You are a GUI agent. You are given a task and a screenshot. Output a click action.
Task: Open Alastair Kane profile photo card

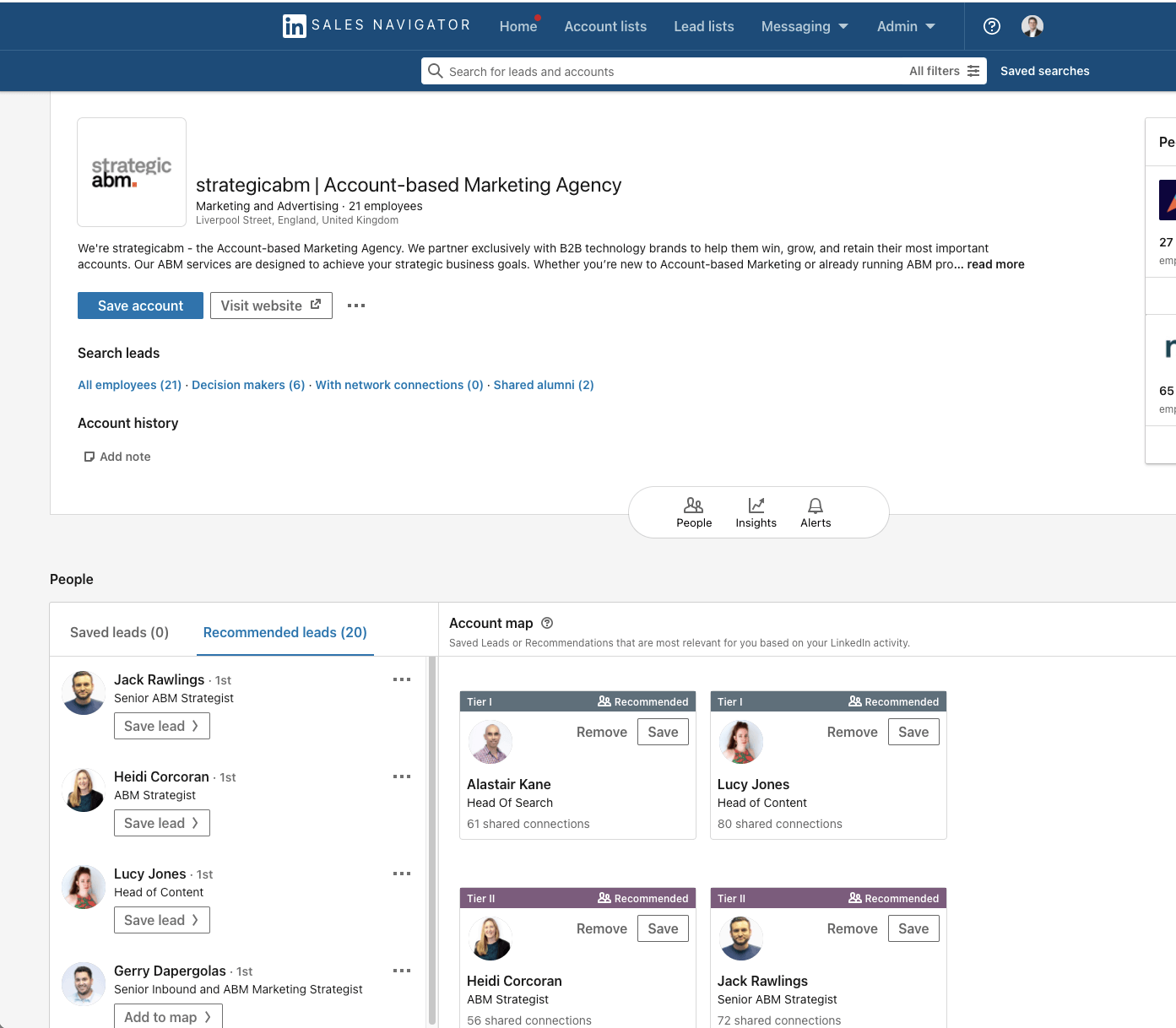pos(490,742)
